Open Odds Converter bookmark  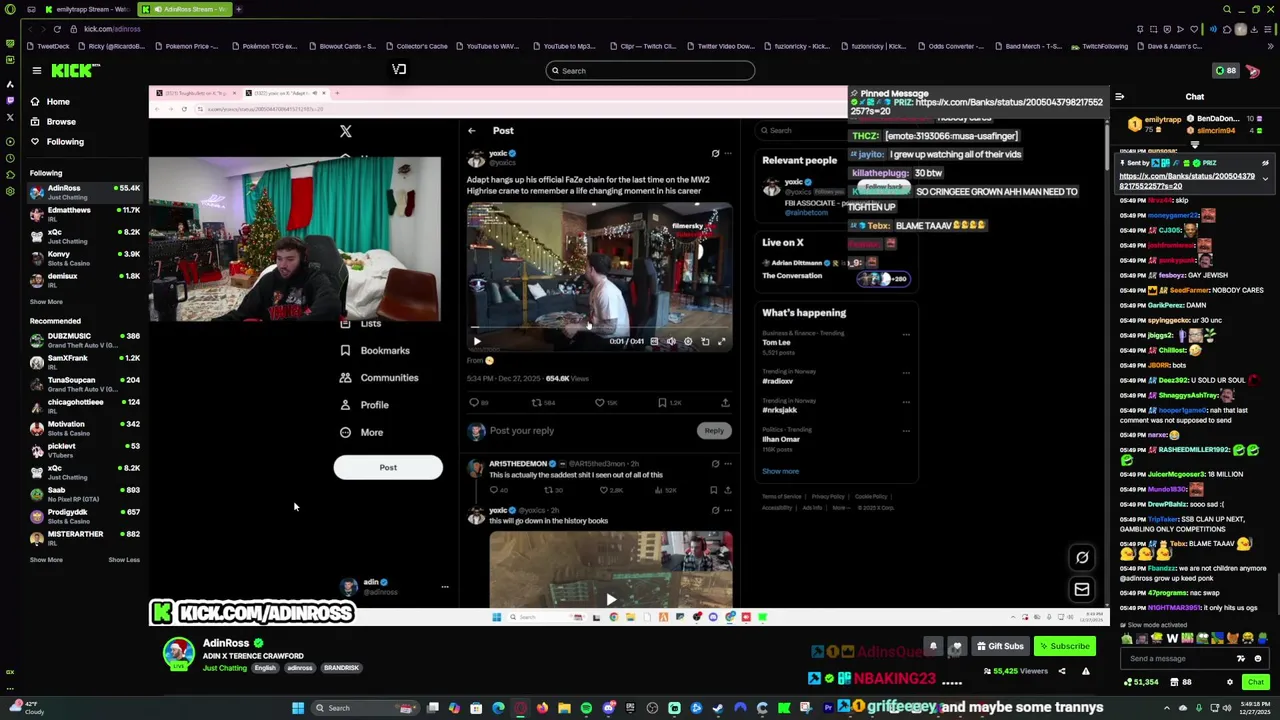(x=950, y=46)
